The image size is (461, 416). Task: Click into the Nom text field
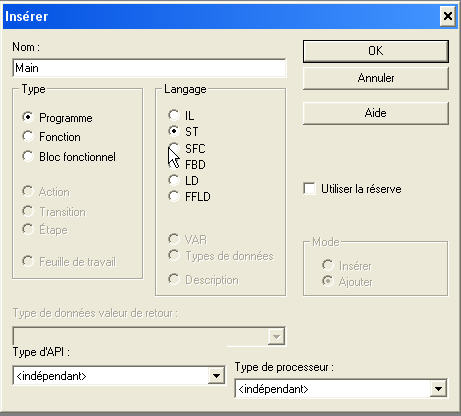149,68
